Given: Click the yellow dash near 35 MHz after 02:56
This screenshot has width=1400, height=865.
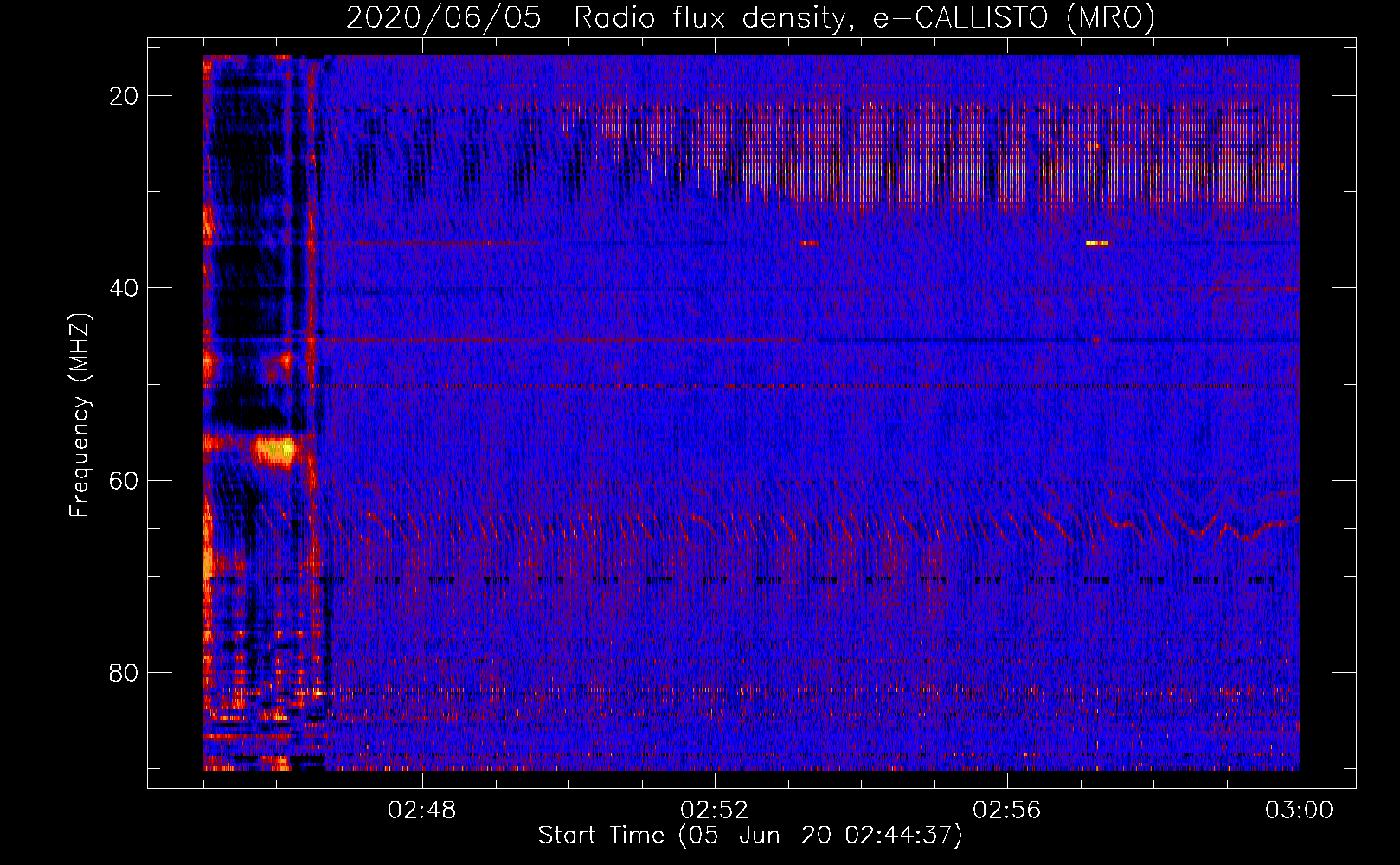Looking at the screenshot, I should [x=1096, y=243].
